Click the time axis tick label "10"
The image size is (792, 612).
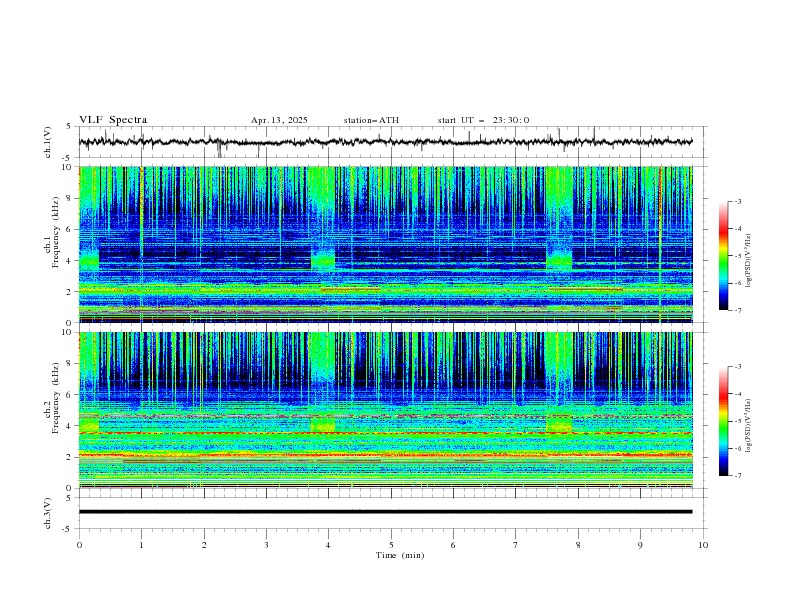coord(703,545)
